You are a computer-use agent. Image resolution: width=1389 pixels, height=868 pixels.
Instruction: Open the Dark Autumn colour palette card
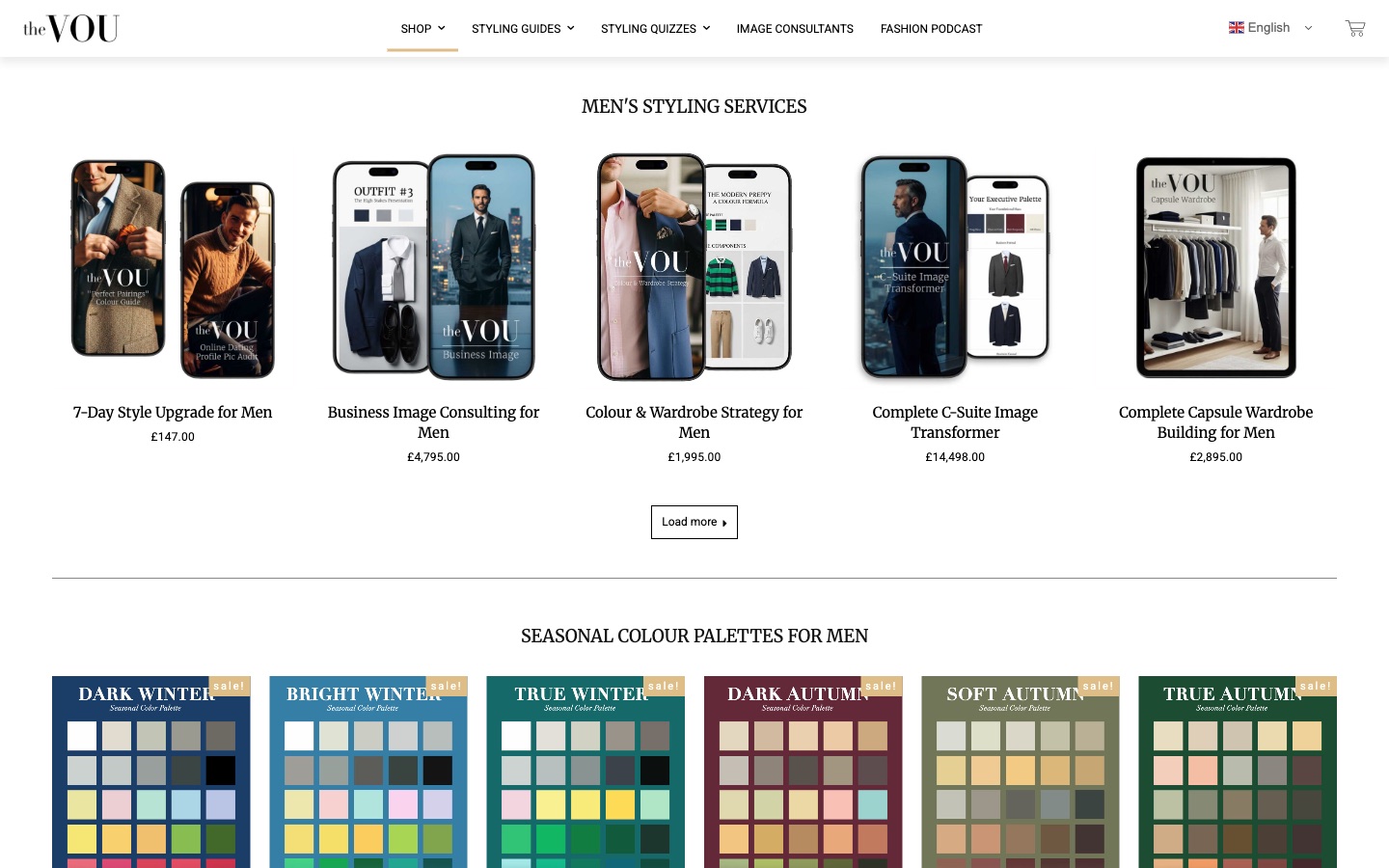click(803, 772)
